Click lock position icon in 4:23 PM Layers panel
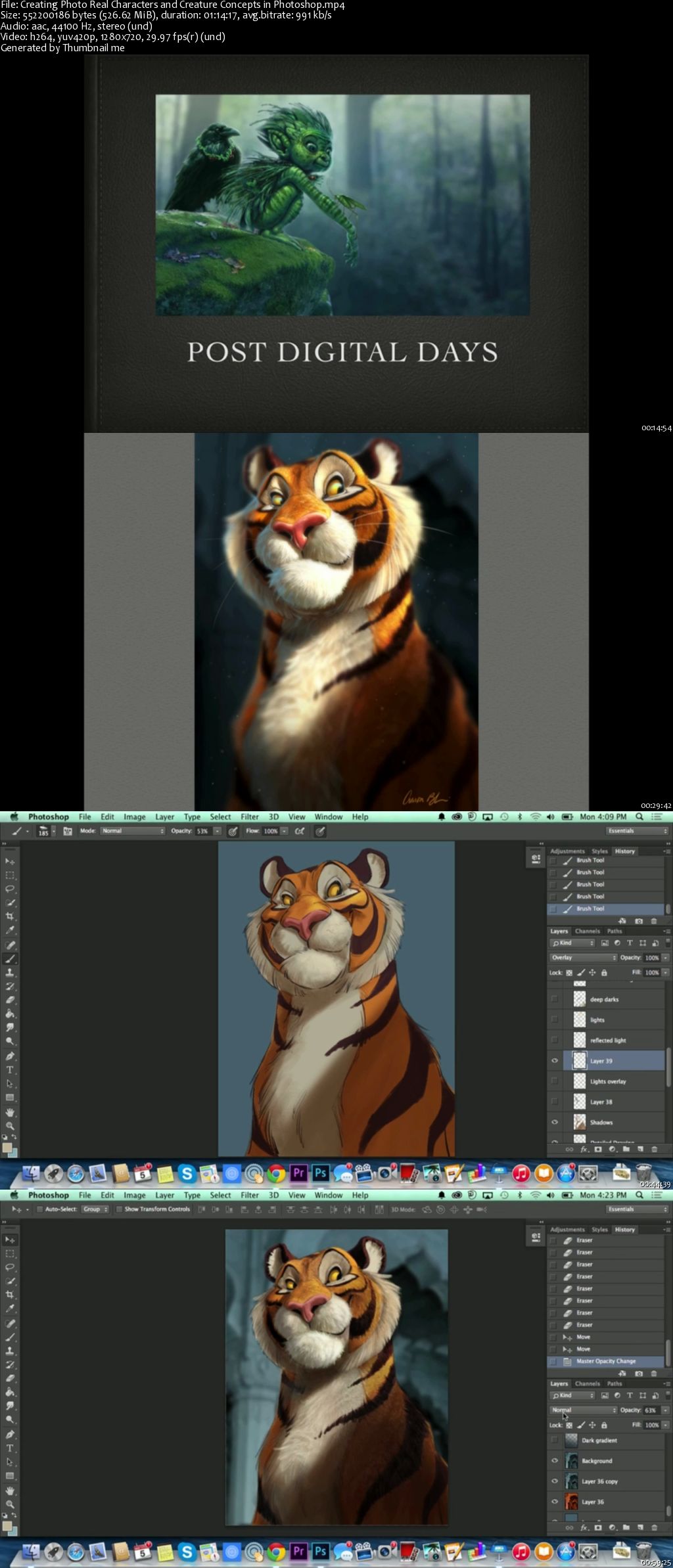 pos(592,1425)
